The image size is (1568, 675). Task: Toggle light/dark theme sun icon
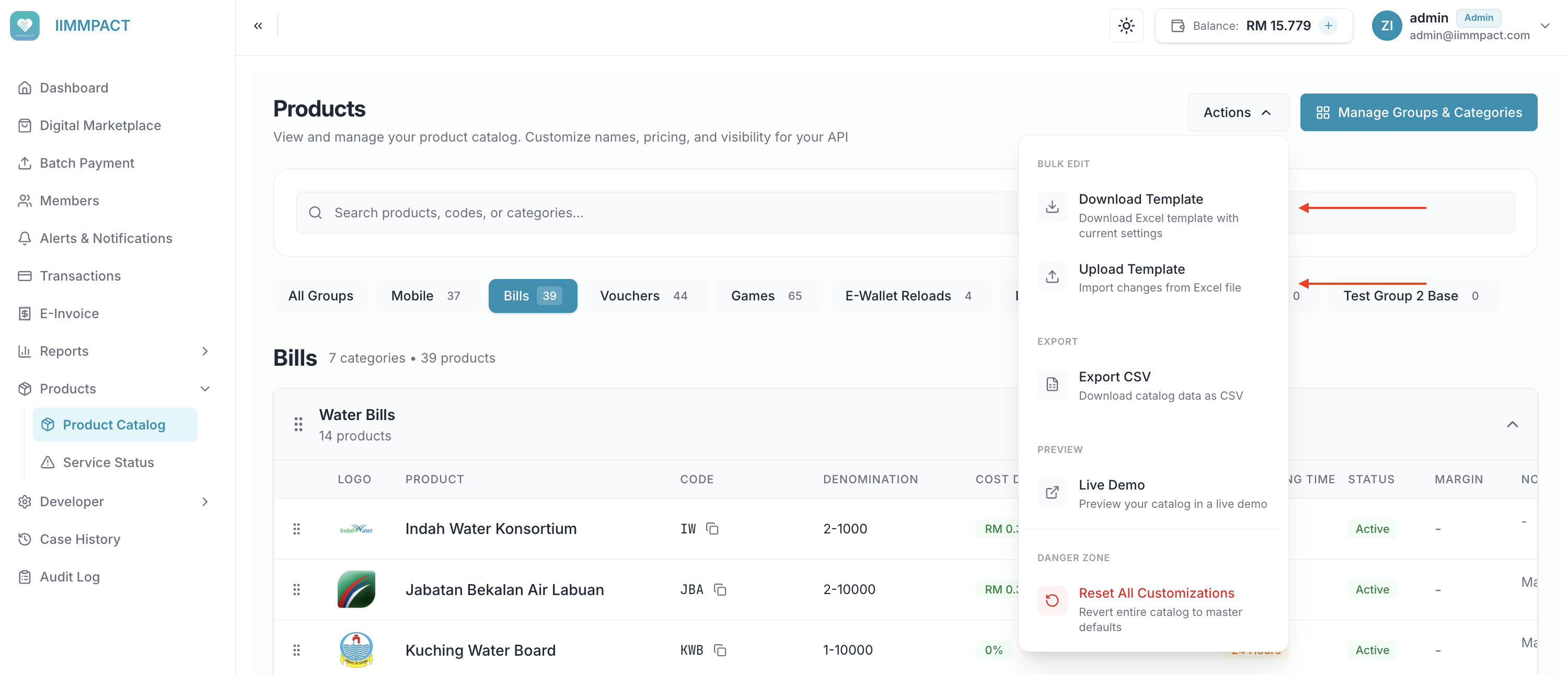(1126, 26)
